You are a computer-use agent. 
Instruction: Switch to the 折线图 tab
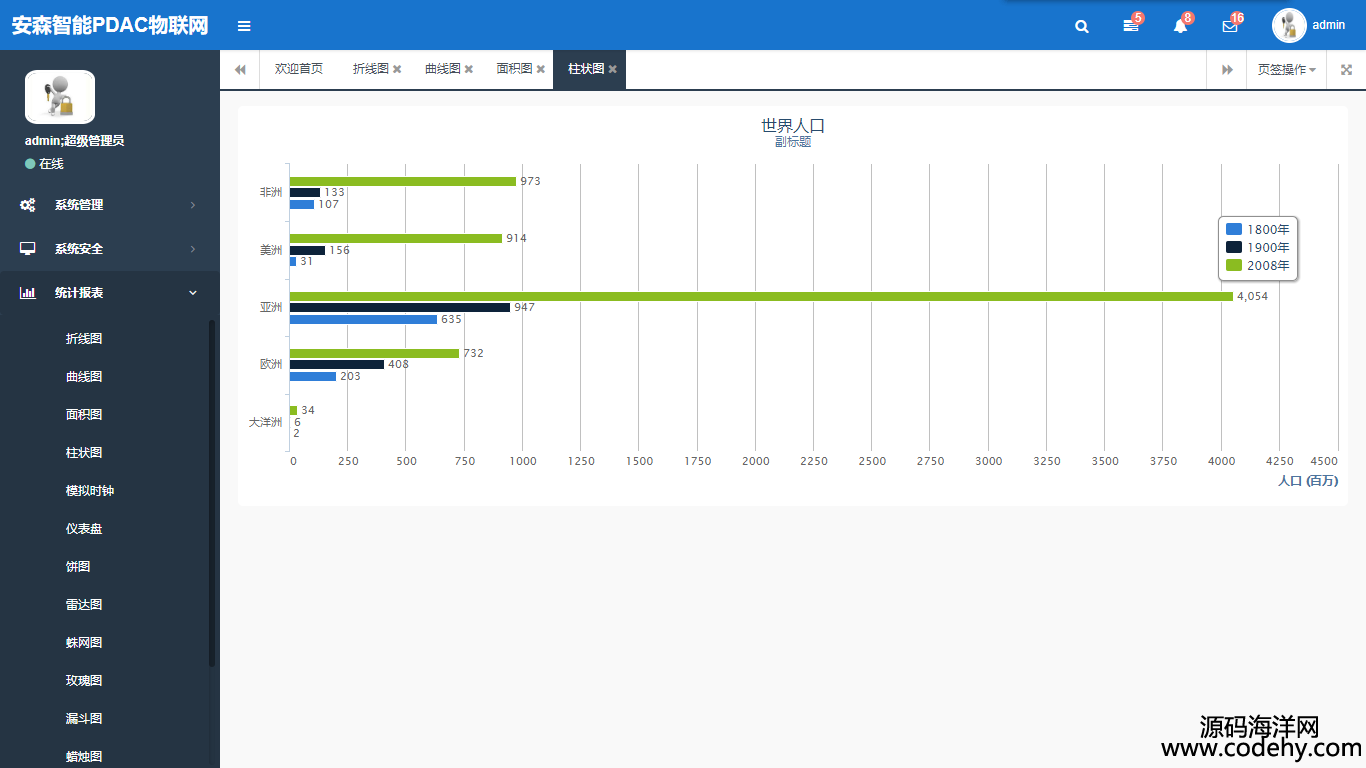370,69
